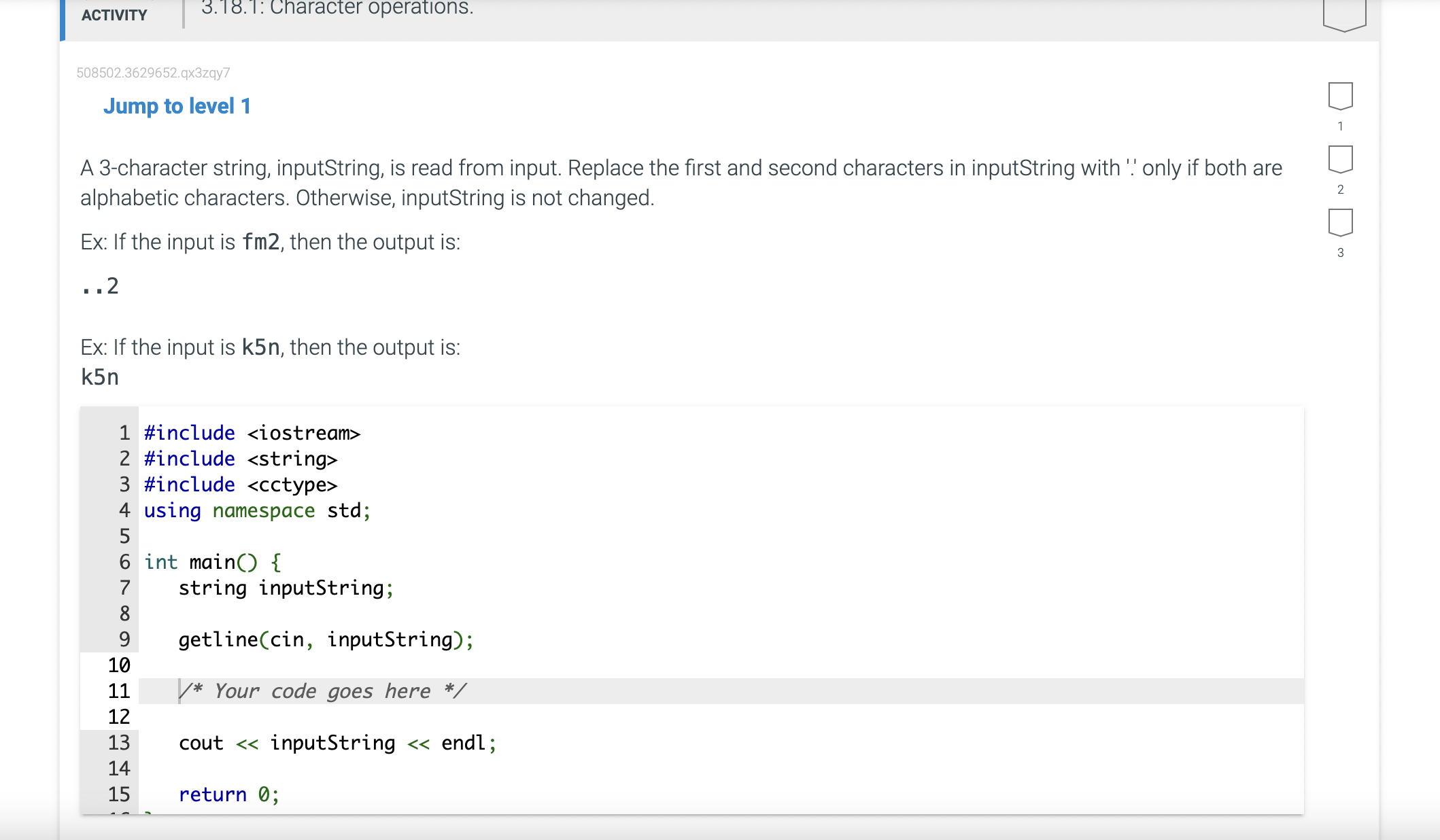The height and width of the screenshot is (840, 1440).
Task: Click the string inputString declaration line
Action: click(x=286, y=588)
